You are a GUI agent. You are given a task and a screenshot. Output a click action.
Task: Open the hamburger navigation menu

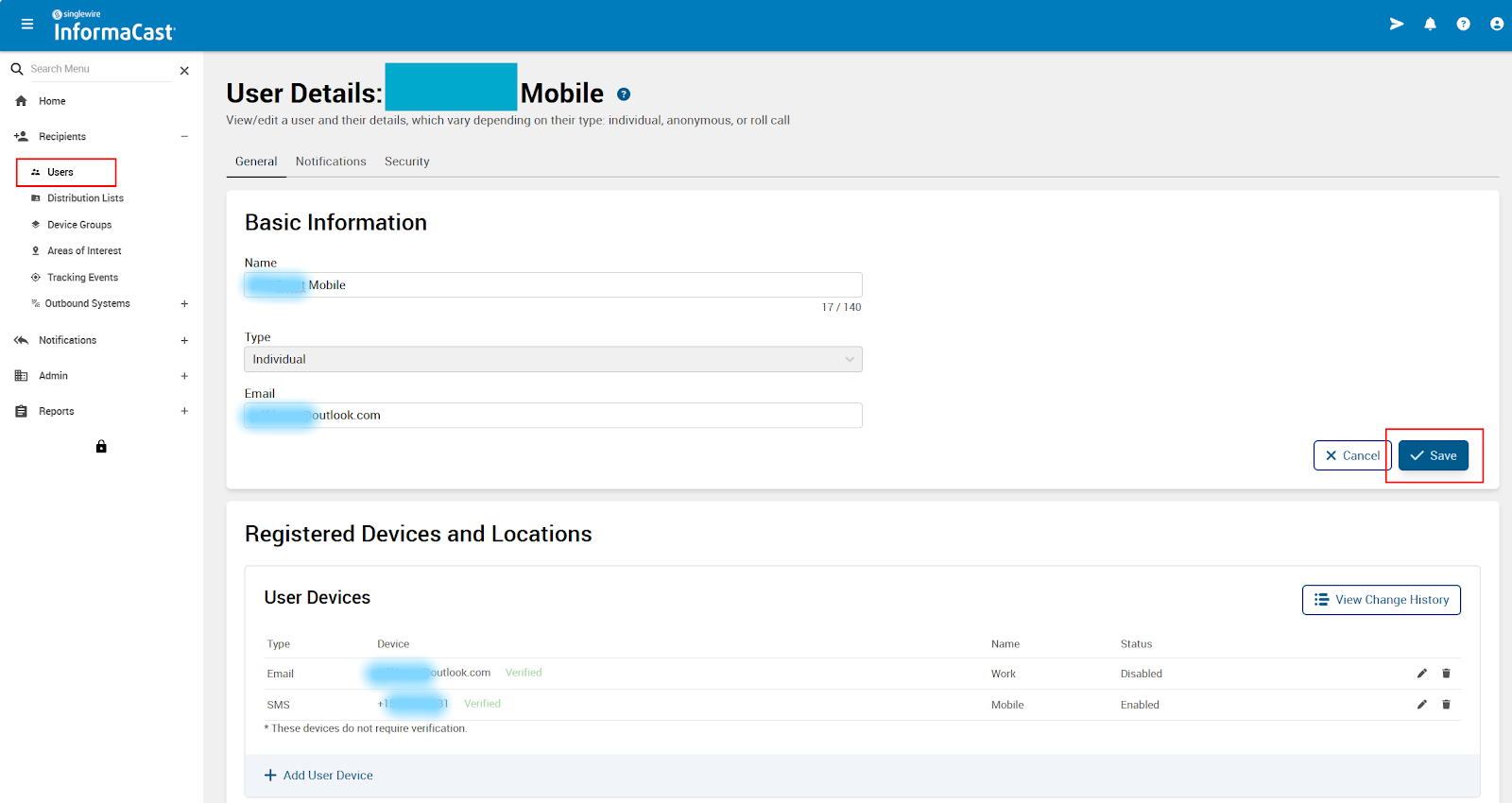27,25
